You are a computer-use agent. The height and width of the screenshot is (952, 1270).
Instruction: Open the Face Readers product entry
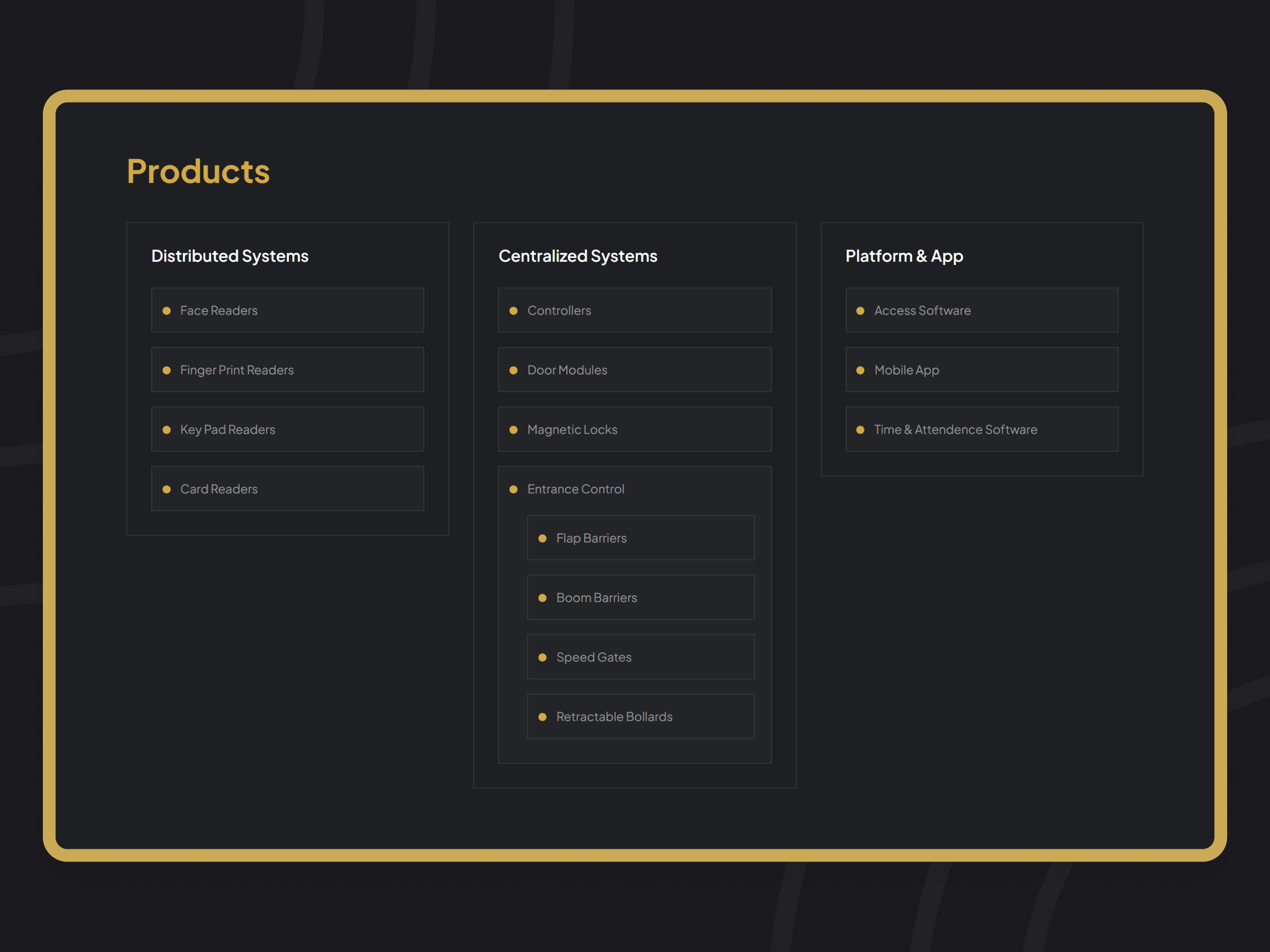click(219, 310)
